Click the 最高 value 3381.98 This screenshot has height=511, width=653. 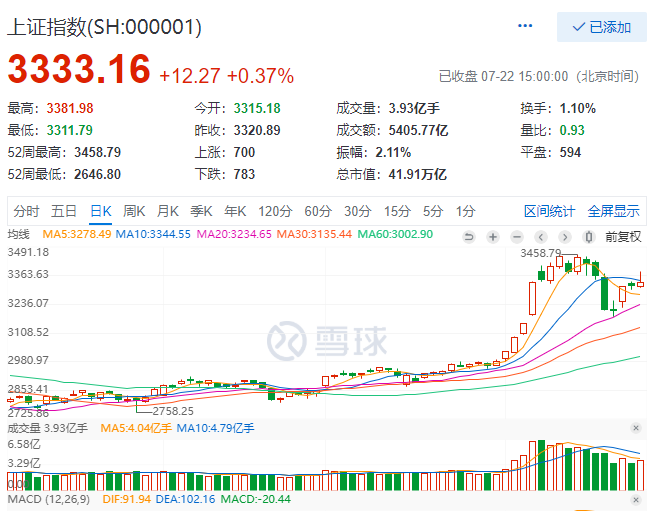click(70, 108)
